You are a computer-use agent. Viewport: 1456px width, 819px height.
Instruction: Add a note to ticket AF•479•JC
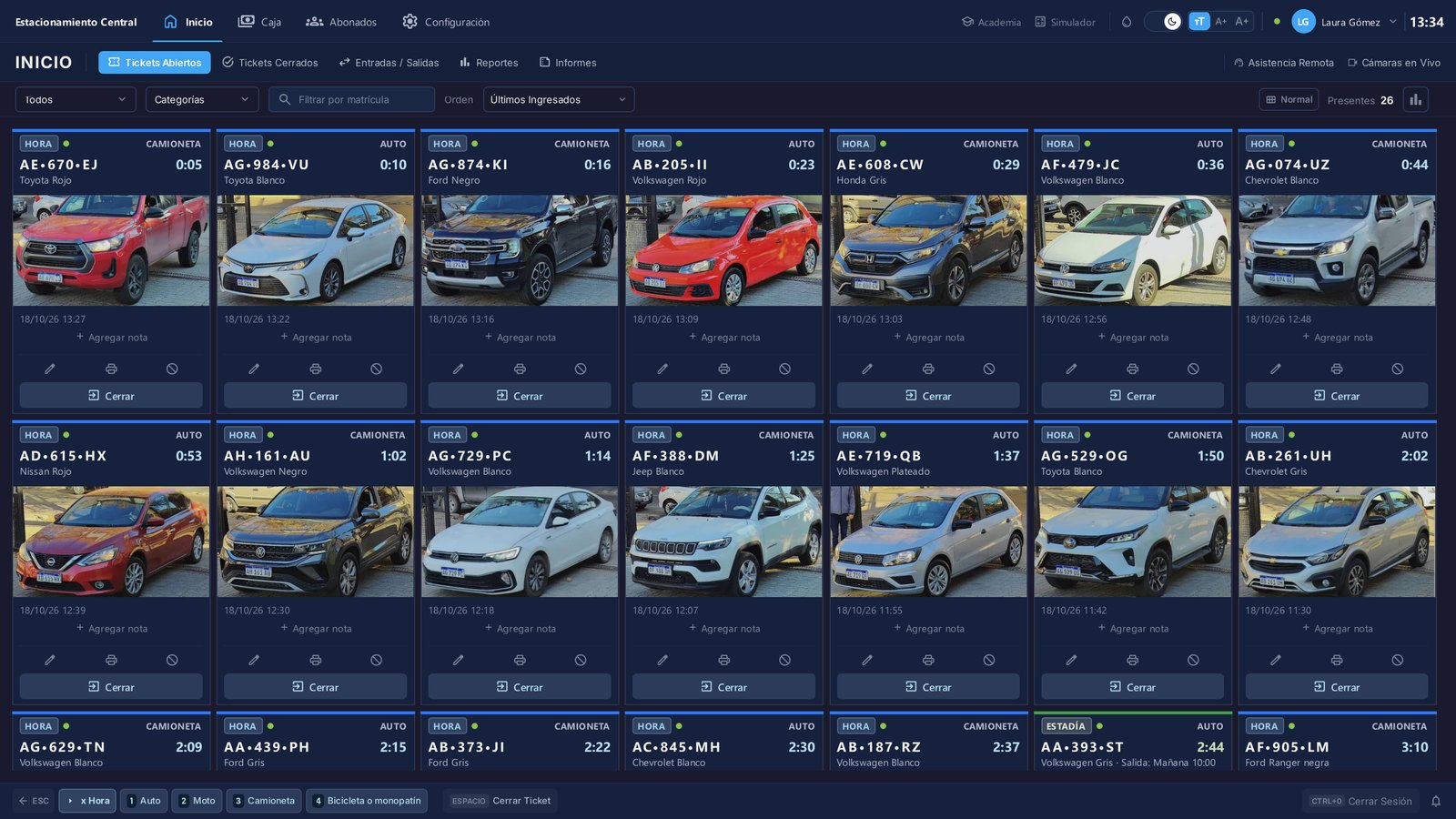pos(1132,338)
